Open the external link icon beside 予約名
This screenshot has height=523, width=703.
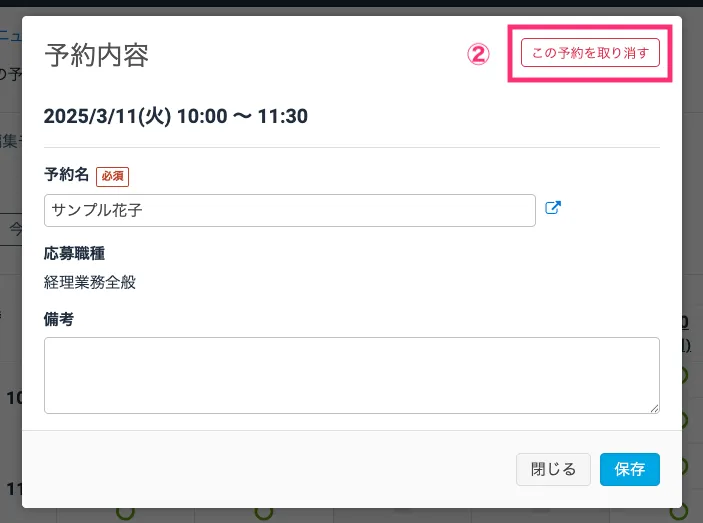click(x=553, y=209)
